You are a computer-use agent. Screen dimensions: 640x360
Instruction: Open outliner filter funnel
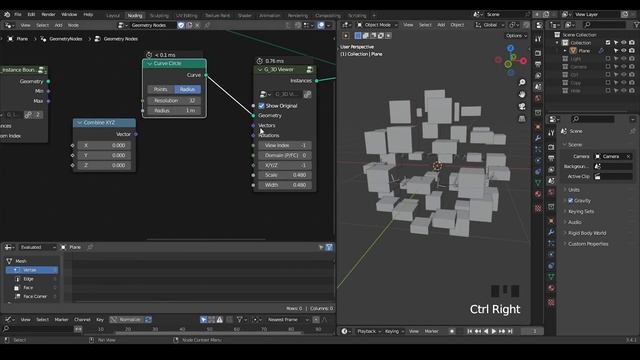point(636,25)
